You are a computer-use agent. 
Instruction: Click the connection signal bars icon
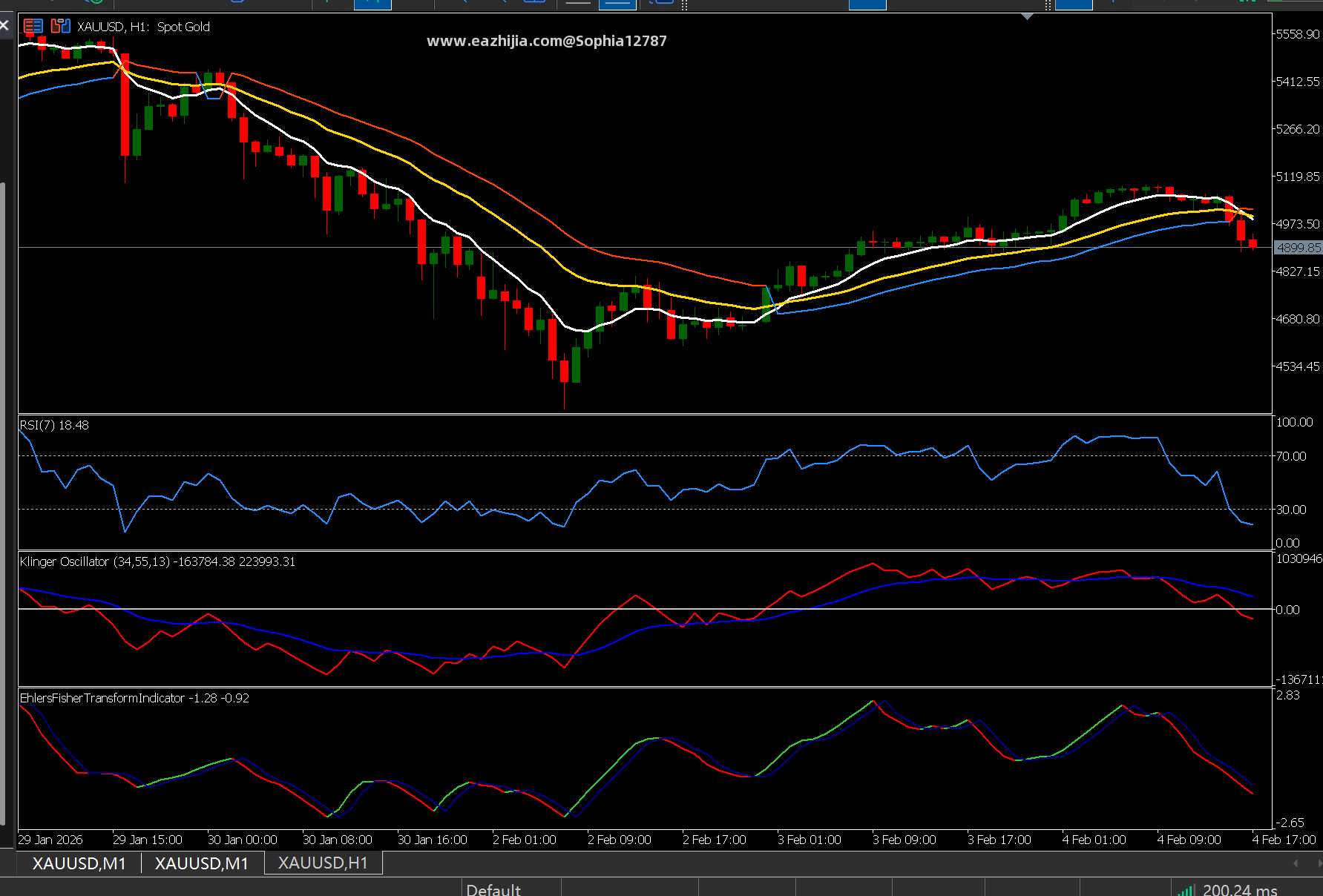(1186, 890)
